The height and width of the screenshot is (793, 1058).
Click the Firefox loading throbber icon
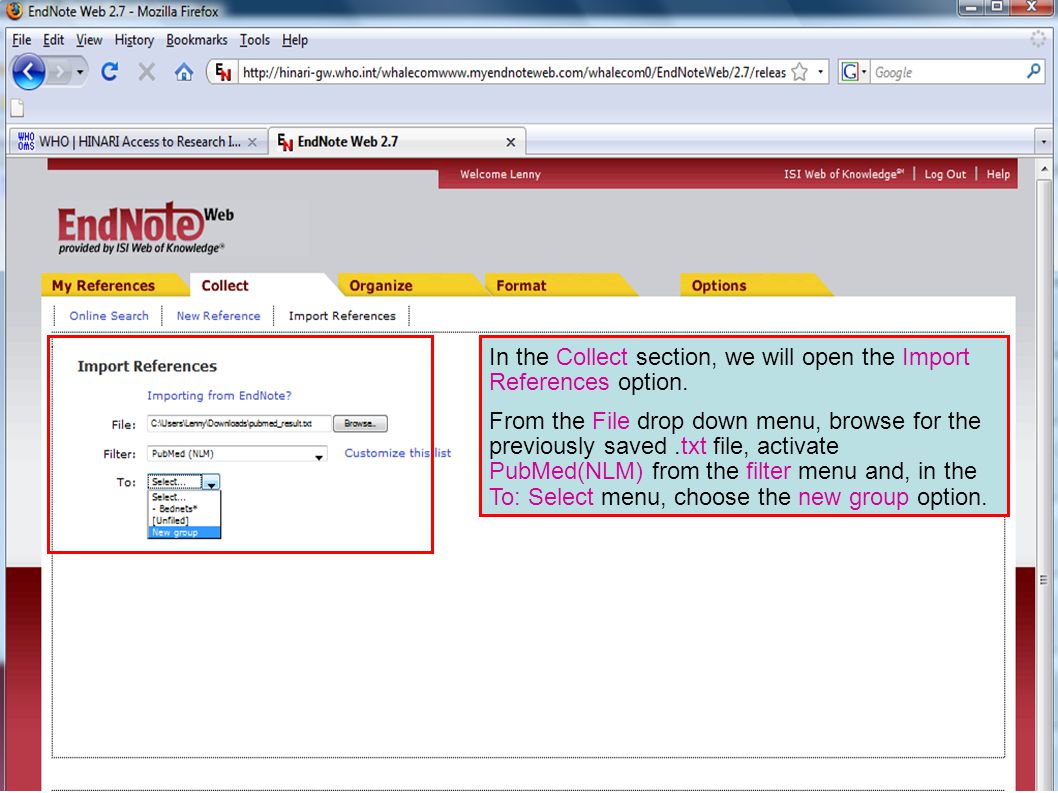(x=1037, y=39)
